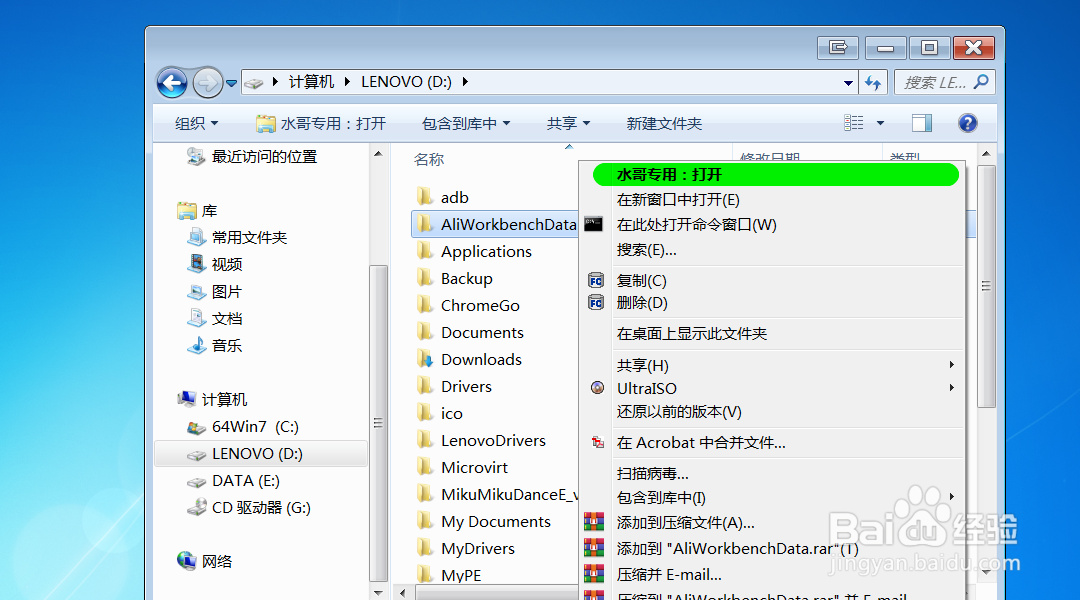The width and height of the screenshot is (1080, 600).
Task: Click the 水哥专用：打开 toolbar button
Action: [x=320, y=123]
